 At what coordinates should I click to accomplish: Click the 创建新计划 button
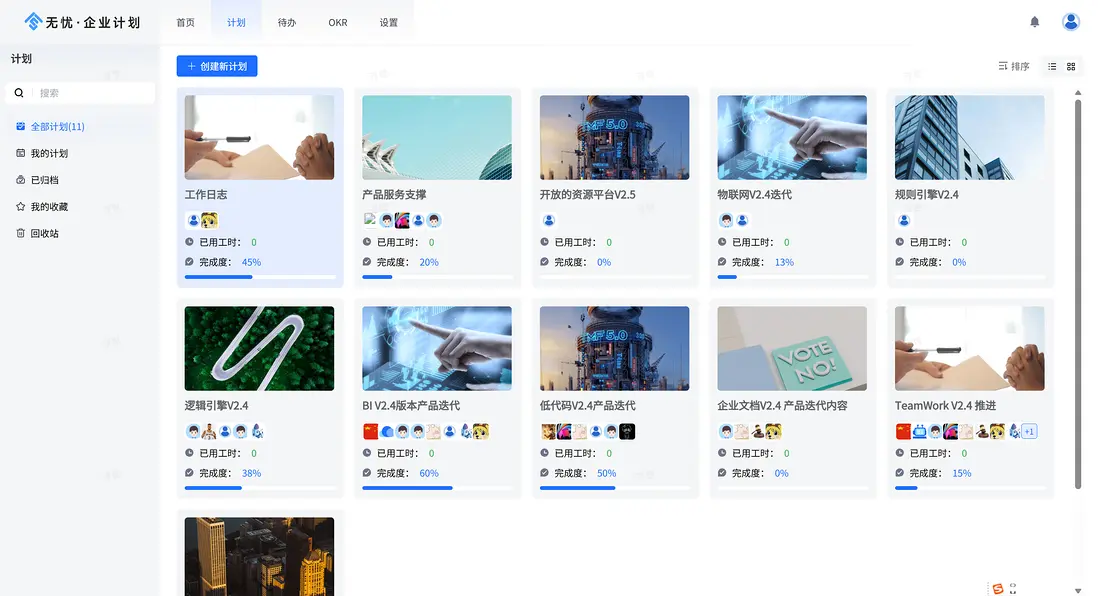pos(219,66)
